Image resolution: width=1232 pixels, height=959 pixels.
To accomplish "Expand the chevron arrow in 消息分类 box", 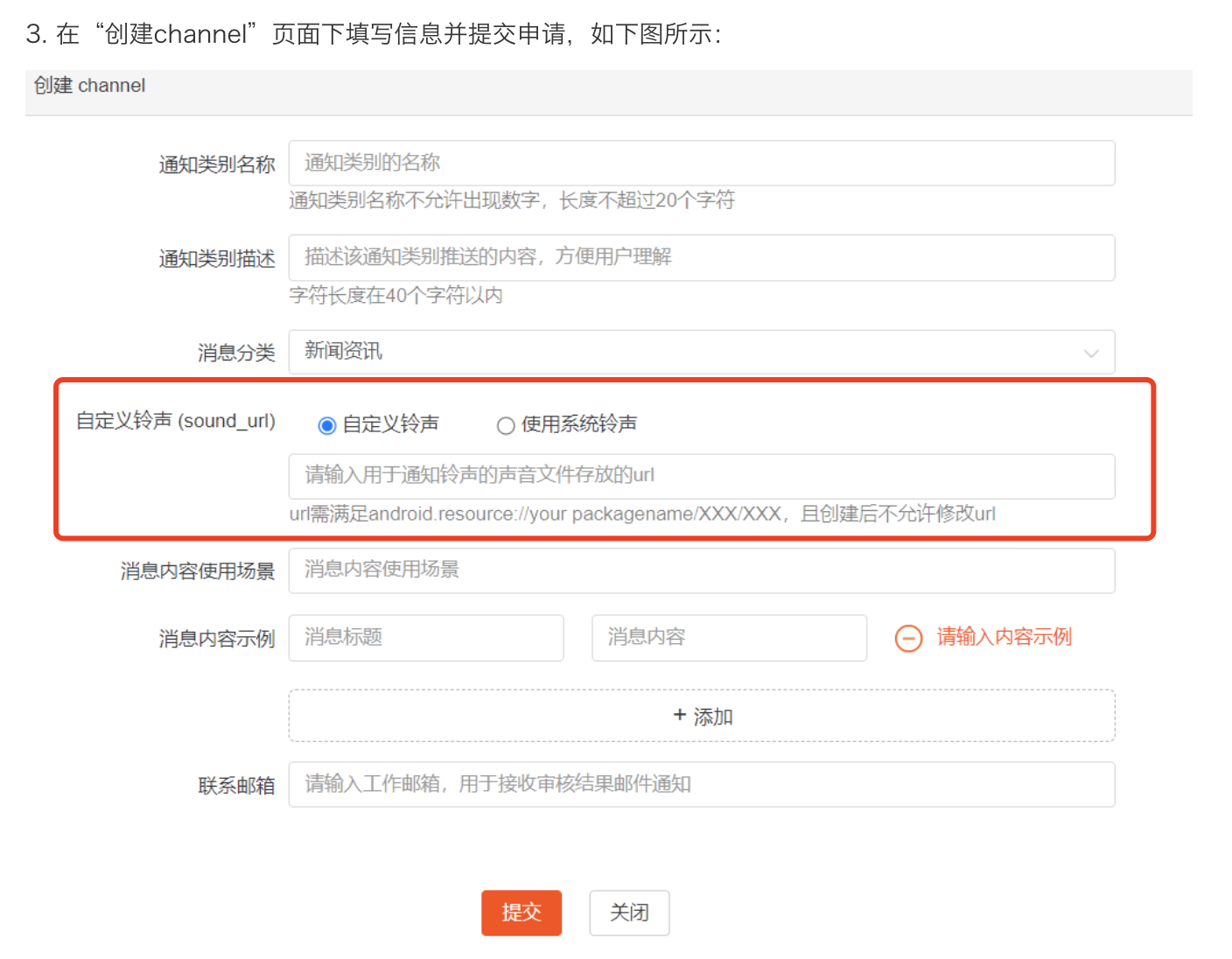I will (1091, 353).
